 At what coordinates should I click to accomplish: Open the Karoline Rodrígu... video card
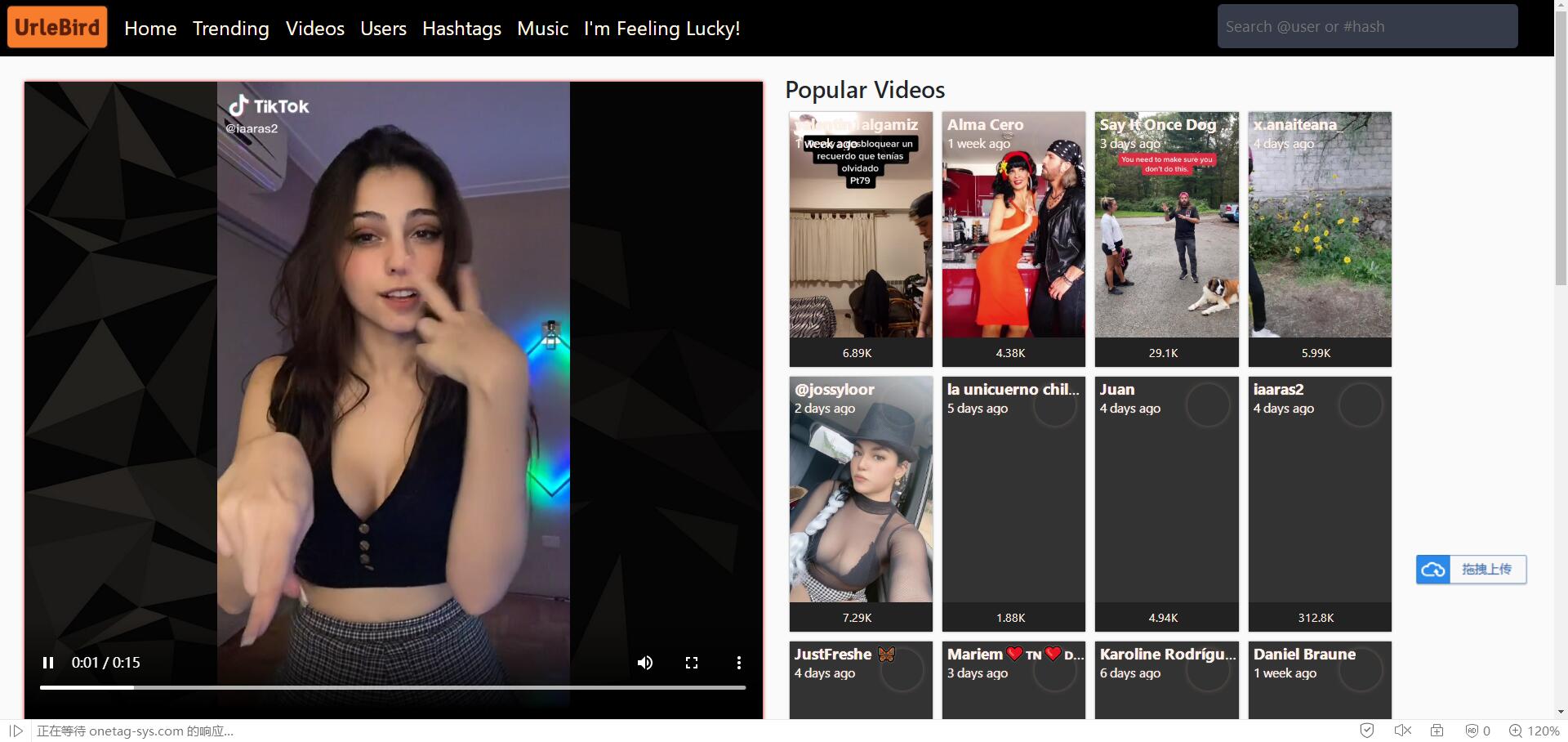pyautogui.click(x=1166, y=680)
